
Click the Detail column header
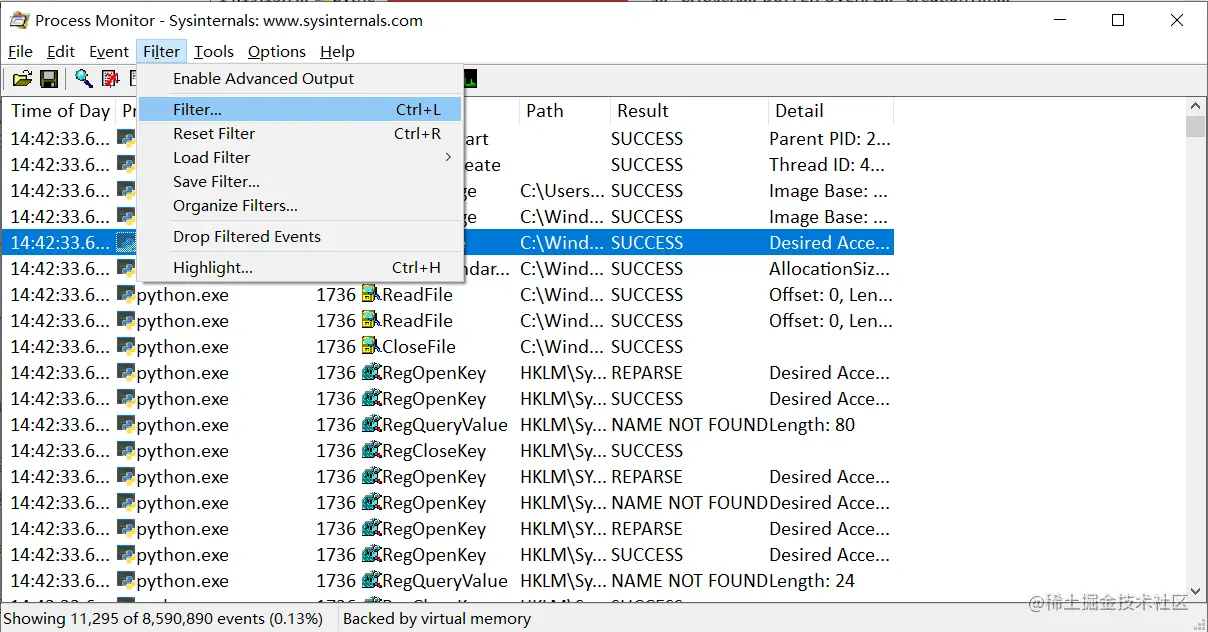[x=830, y=111]
